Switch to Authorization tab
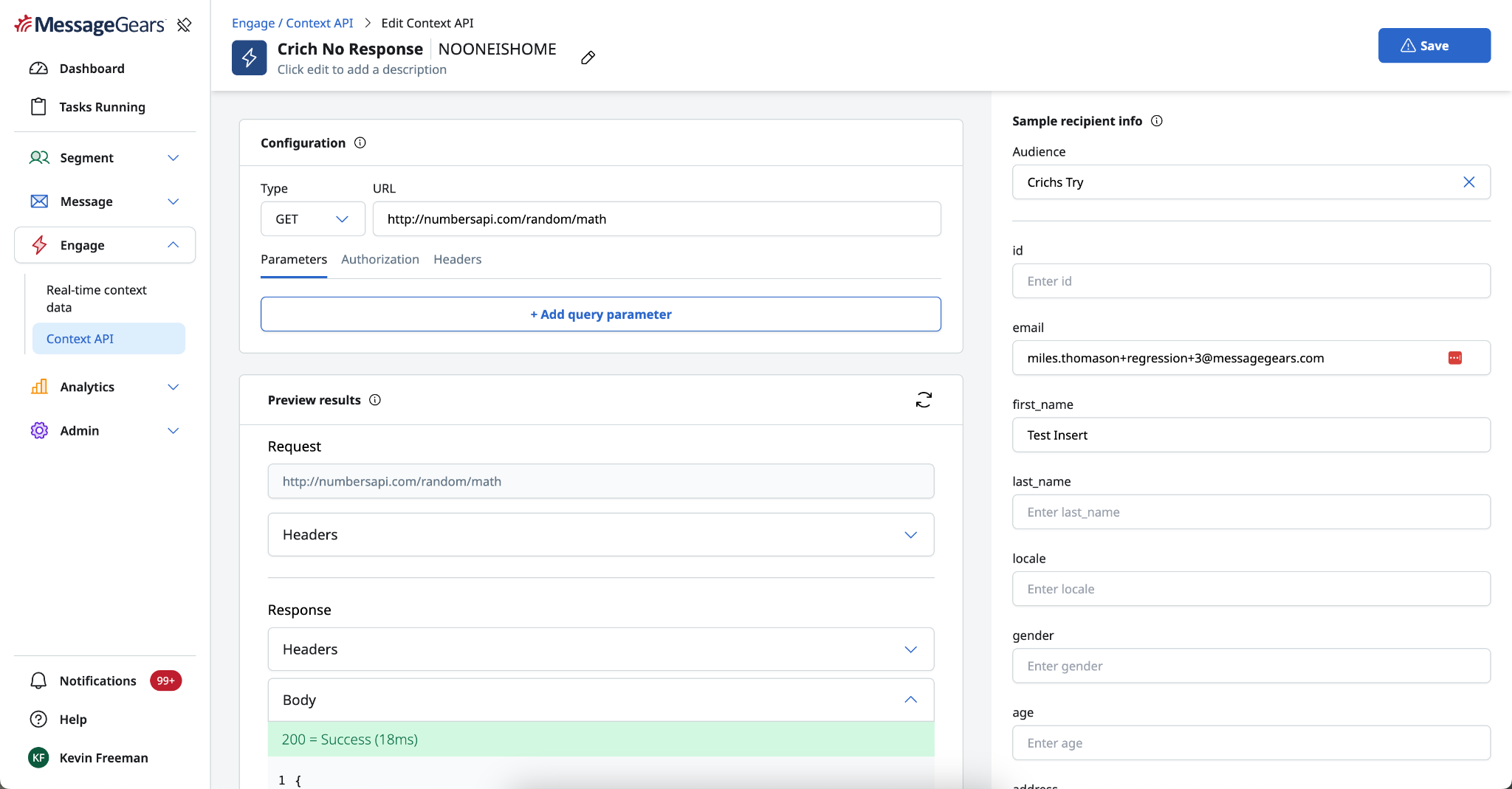This screenshot has width=1512, height=789. click(x=380, y=260)
